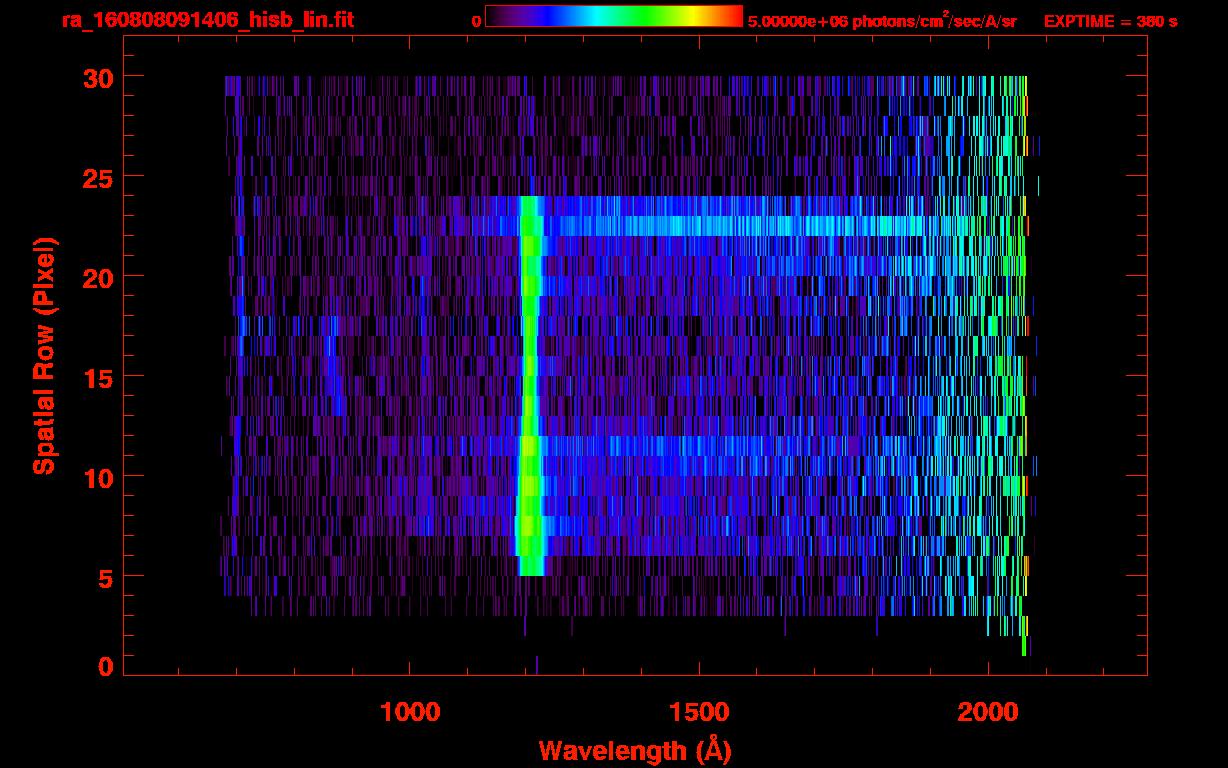
Task: Click the filename ra_160808091406_hisb_lin.fit
Action: [x=207, y=20]
